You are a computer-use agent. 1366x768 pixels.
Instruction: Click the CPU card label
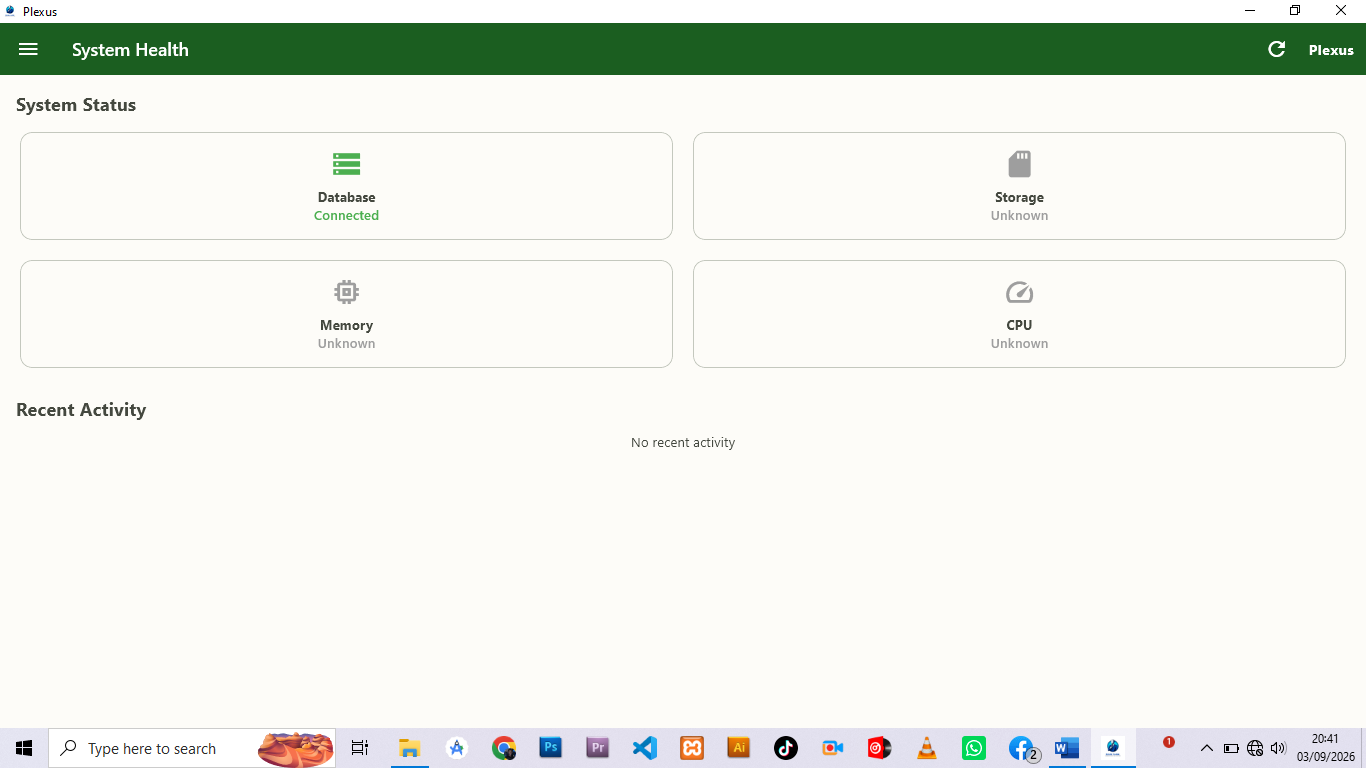click(x=1019, y=325)
